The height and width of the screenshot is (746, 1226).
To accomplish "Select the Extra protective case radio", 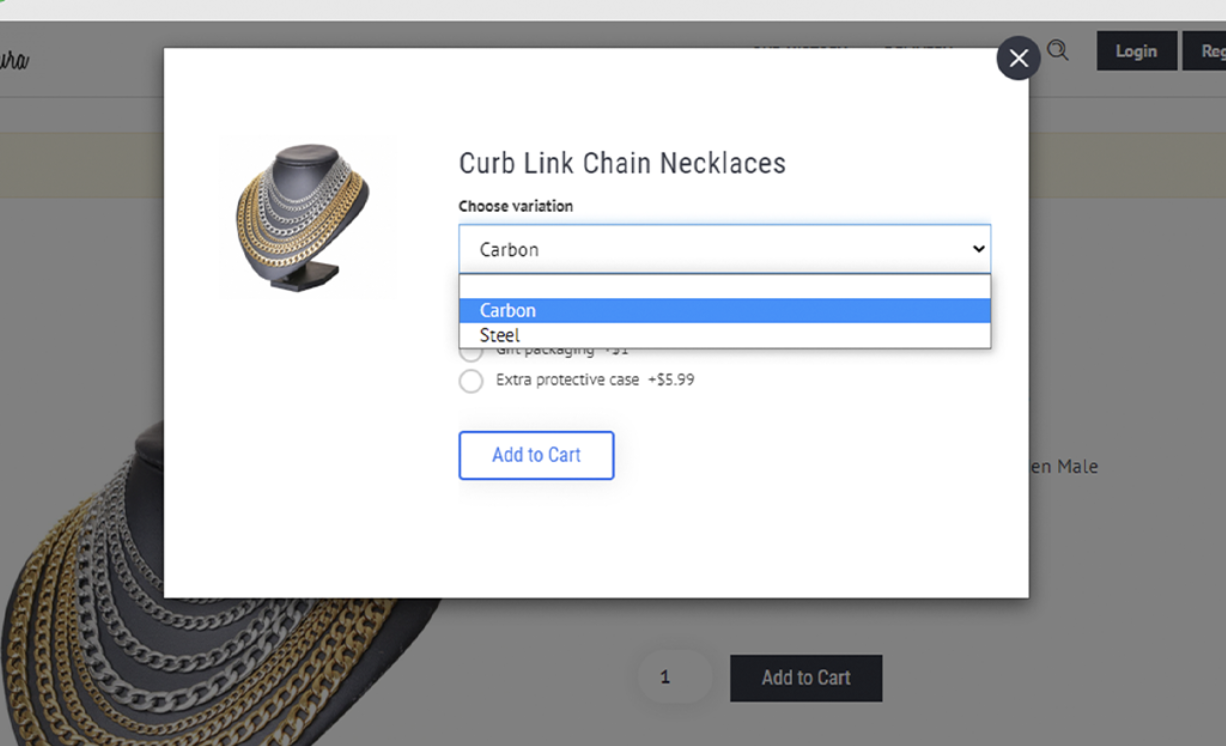I will [x=470, y=381].
